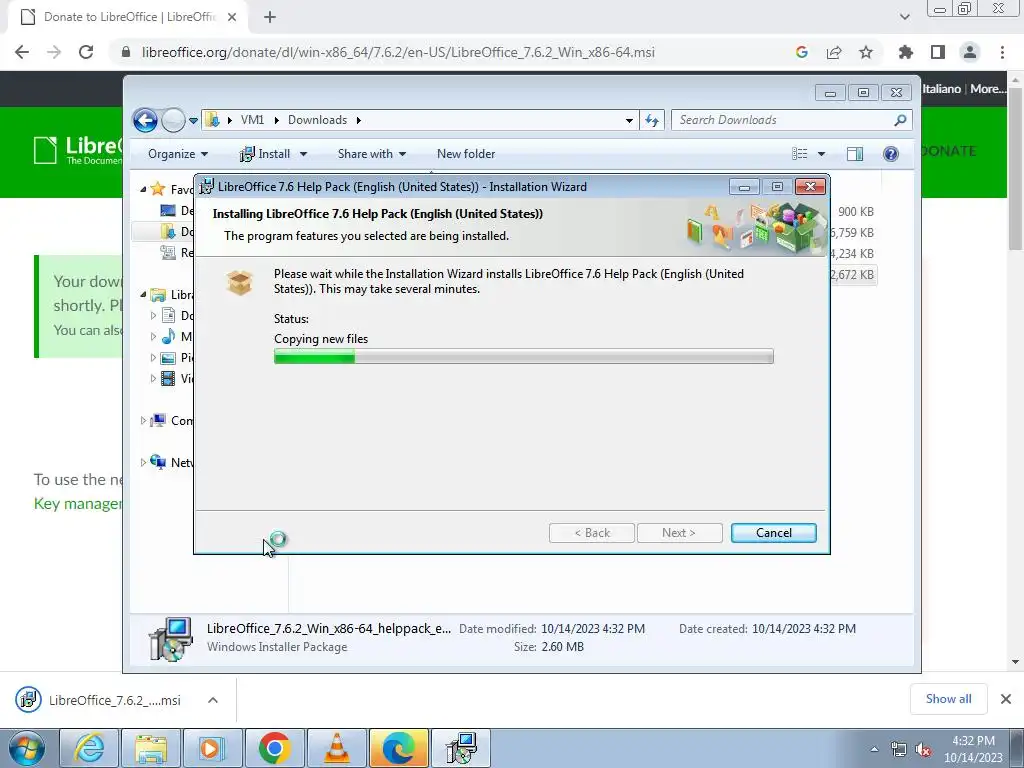Click Italiano language link on webpage
This screenshot has width=1024, height=768.
coord(941,89)
